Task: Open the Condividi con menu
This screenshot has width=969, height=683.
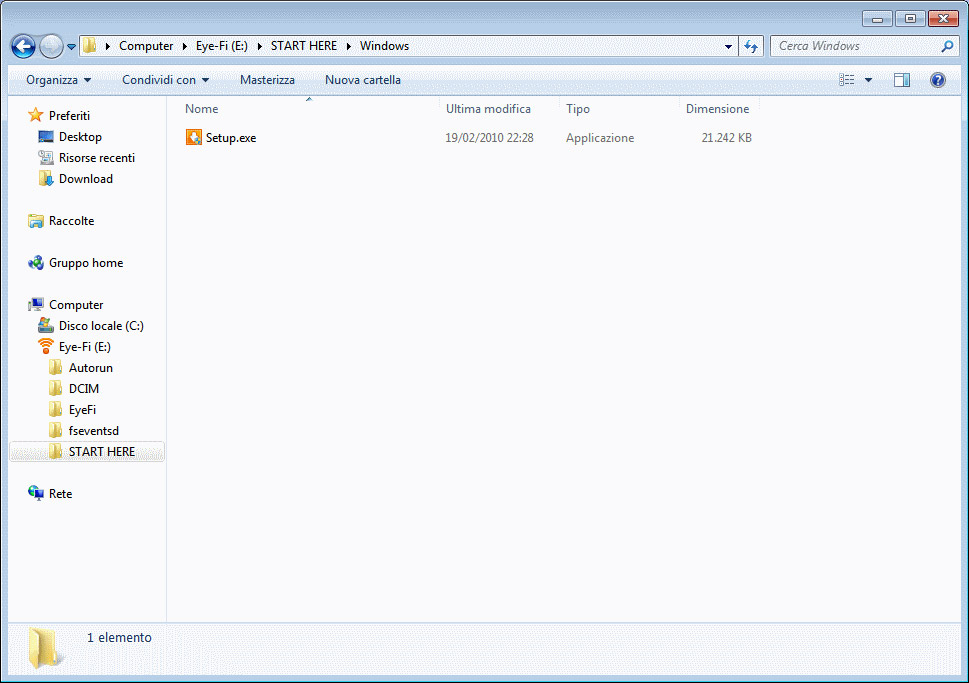Action: click(x=166, y=80)
